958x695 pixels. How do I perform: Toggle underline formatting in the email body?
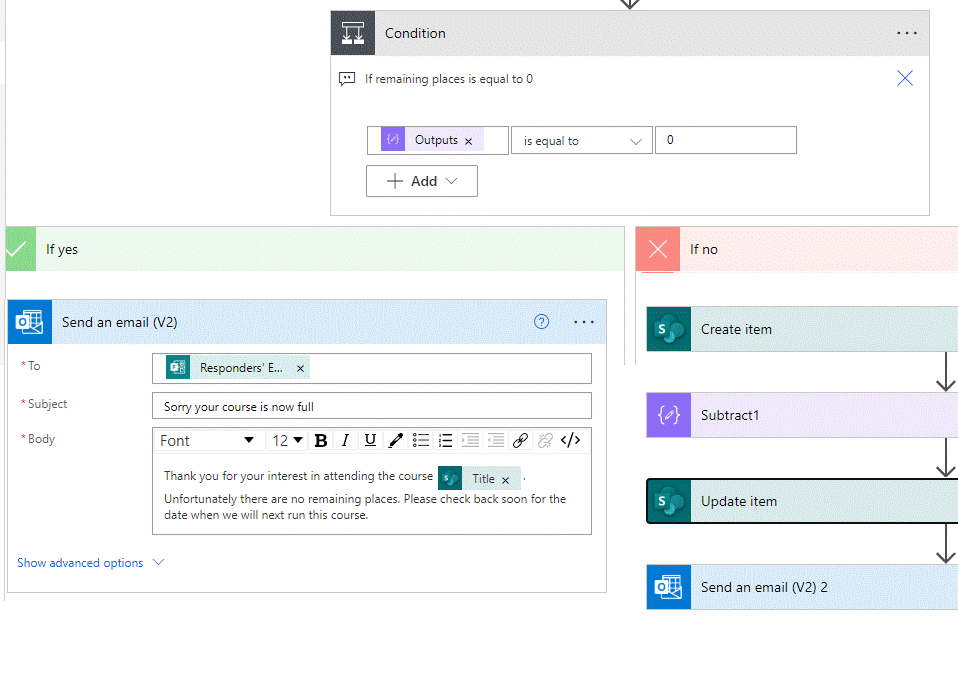pos(370,440)
